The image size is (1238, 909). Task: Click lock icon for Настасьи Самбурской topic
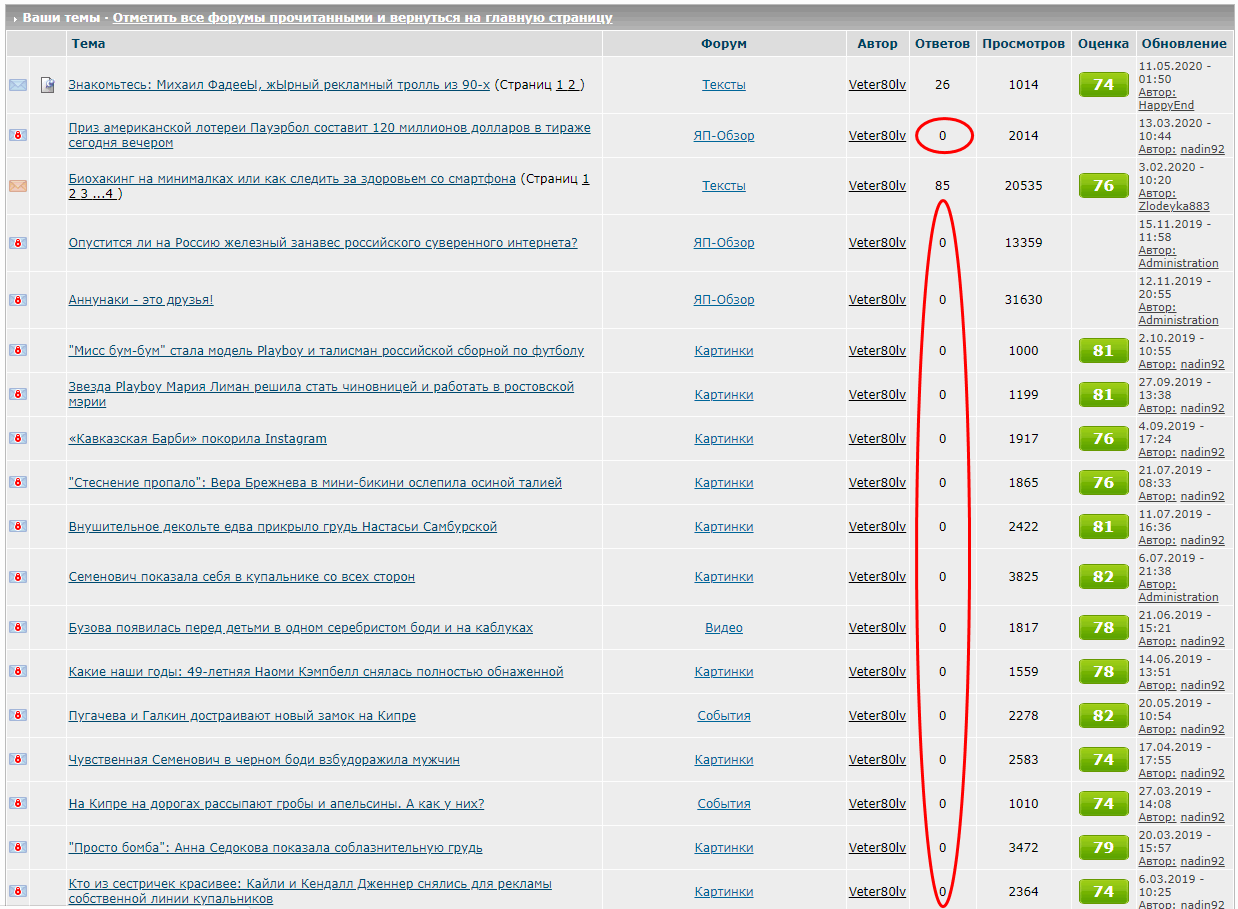[x=18, y=526]
